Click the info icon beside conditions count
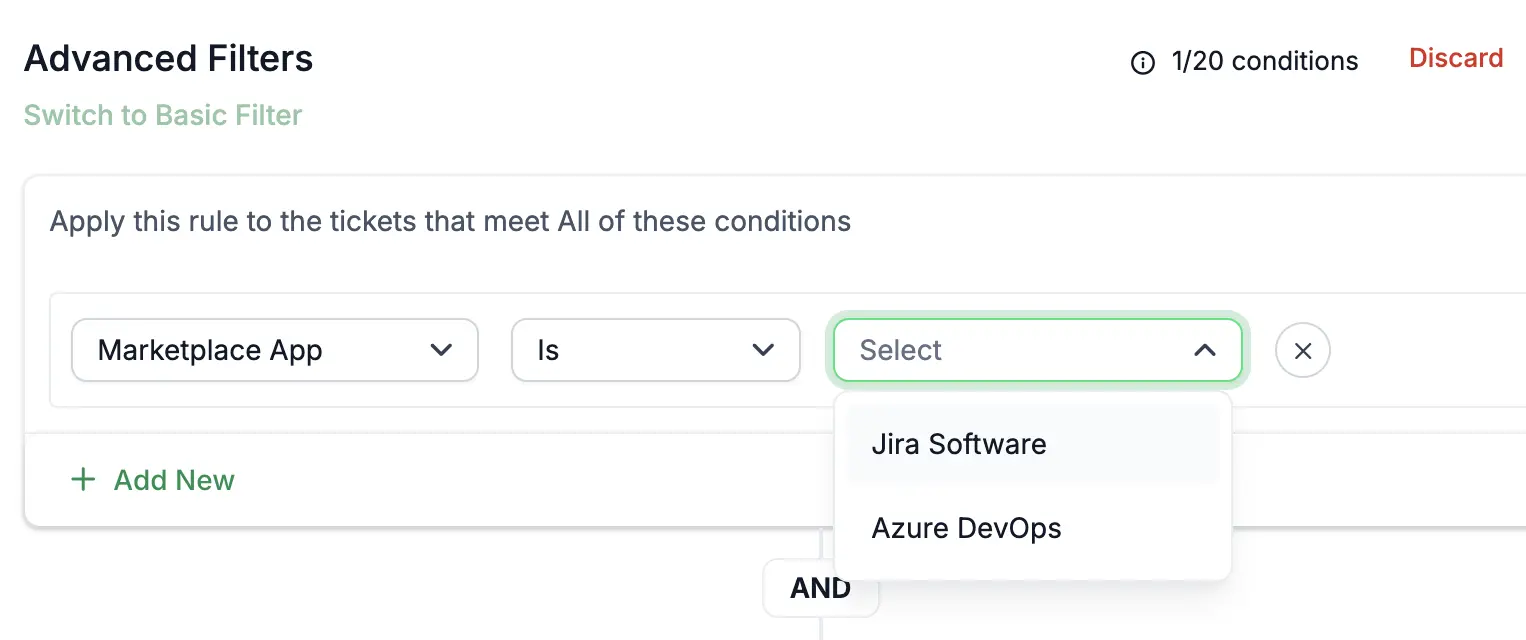Screen dimensions: 1526x640 tap(1142, 63)
